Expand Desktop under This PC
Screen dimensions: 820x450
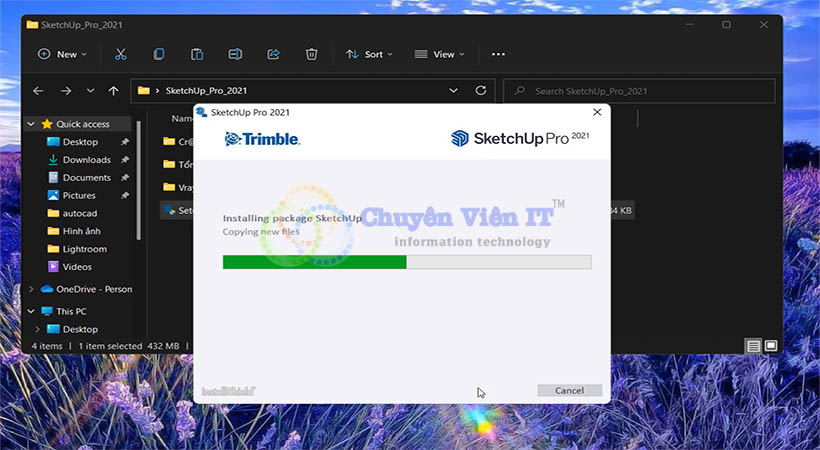point(37,329)
